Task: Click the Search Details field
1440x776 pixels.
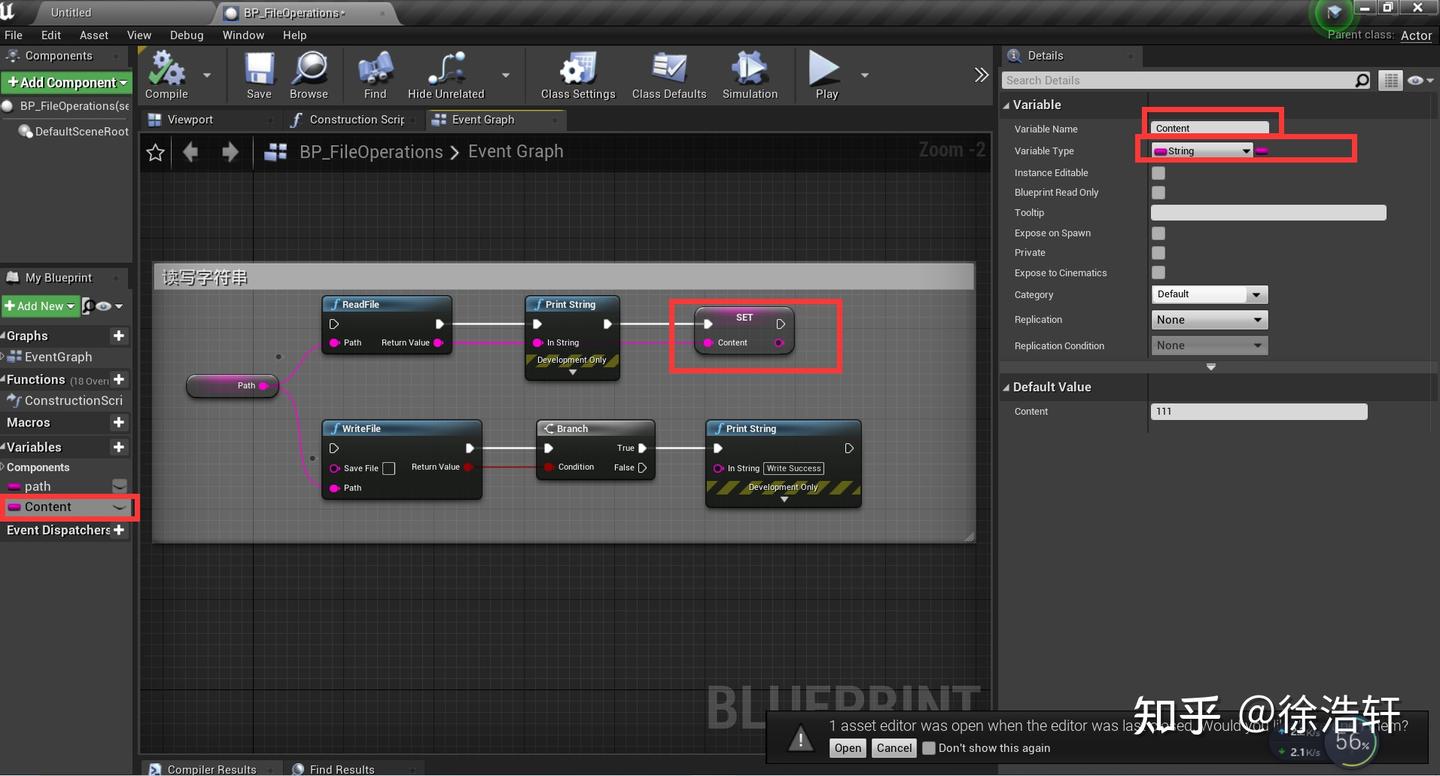Action: pyautogui.click(x=1186, y=80)
